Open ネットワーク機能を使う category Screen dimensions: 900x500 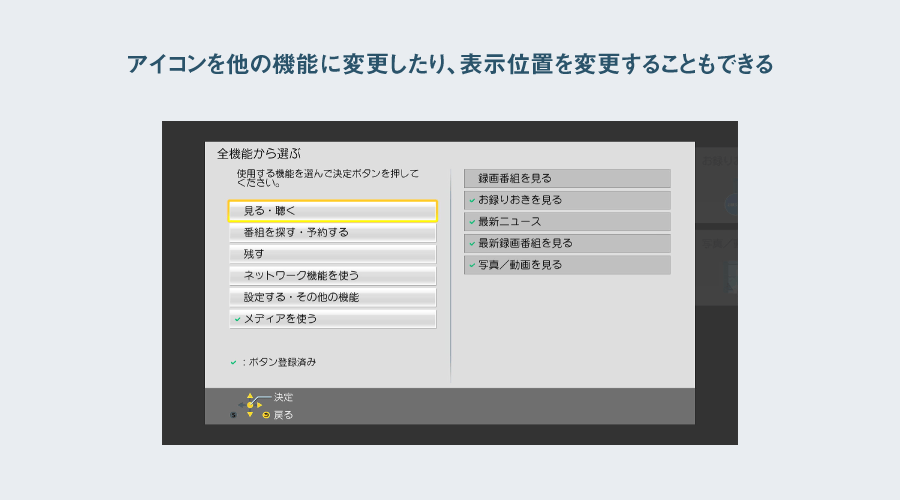(332, 276)
